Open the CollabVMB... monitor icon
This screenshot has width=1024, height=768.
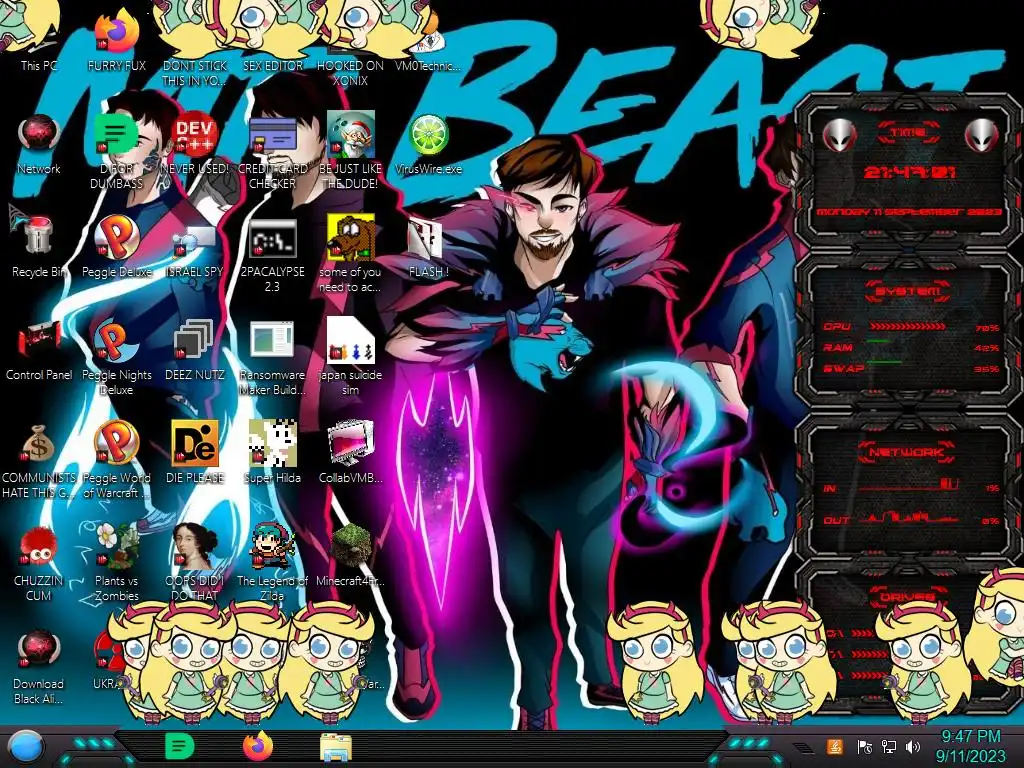351,444
